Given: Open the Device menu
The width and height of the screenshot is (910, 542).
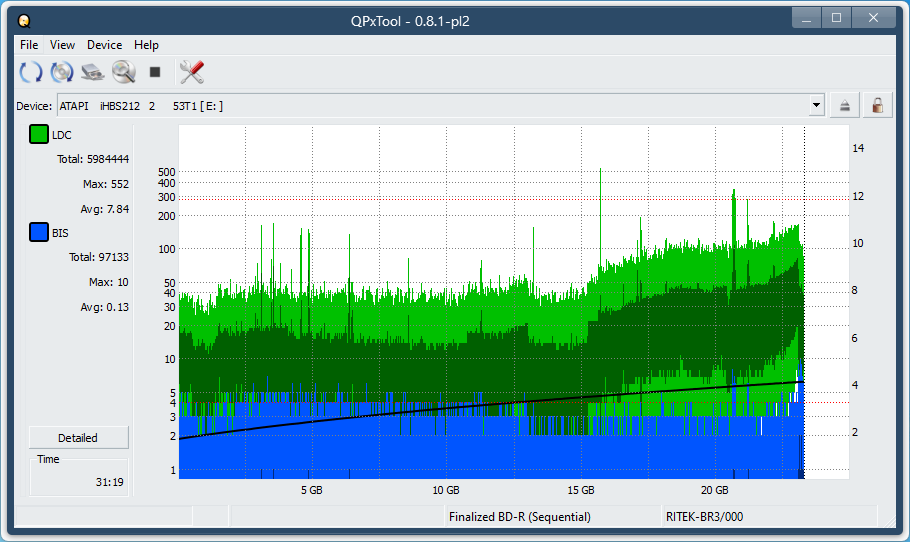Looking at the screenshot, I should pyautogui.click(x=104, y=45).
